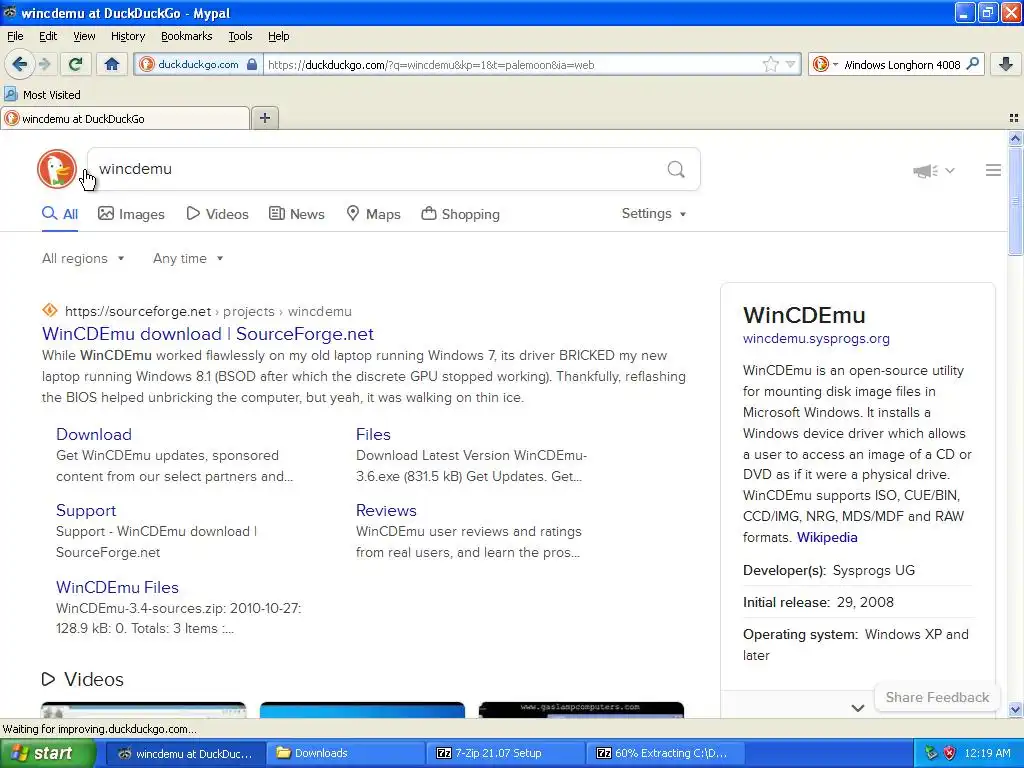Open the gaslampcomputers video thumbnail
This screenshot has height=768, width=1024.
581,710
